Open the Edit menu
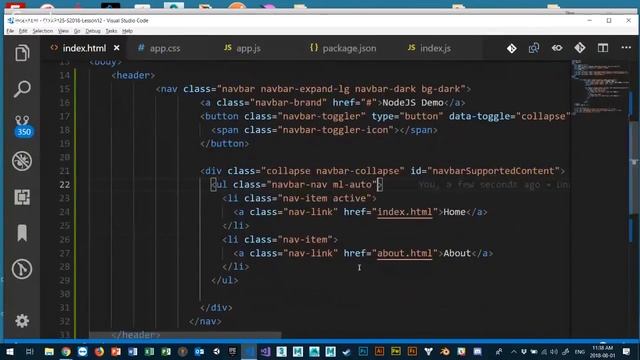This screenshot has height=360, width=640. click(x=23, y=31)
